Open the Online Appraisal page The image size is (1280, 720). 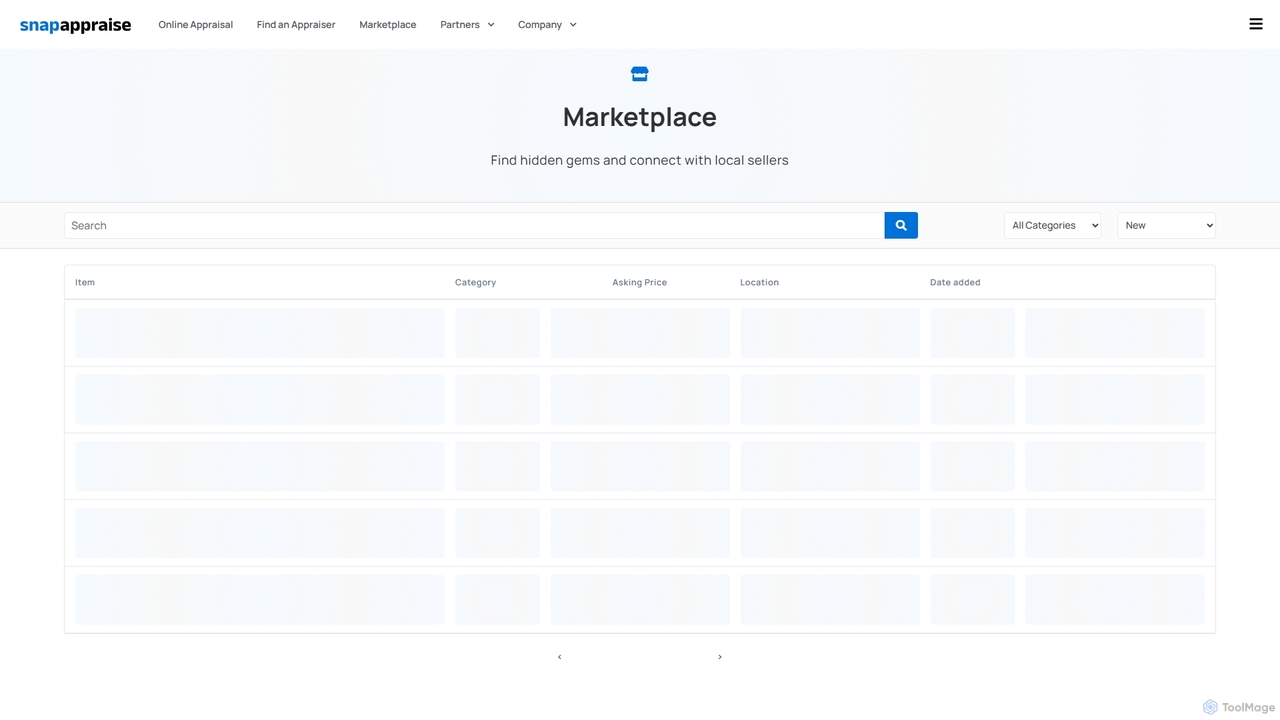click(195, 24)
